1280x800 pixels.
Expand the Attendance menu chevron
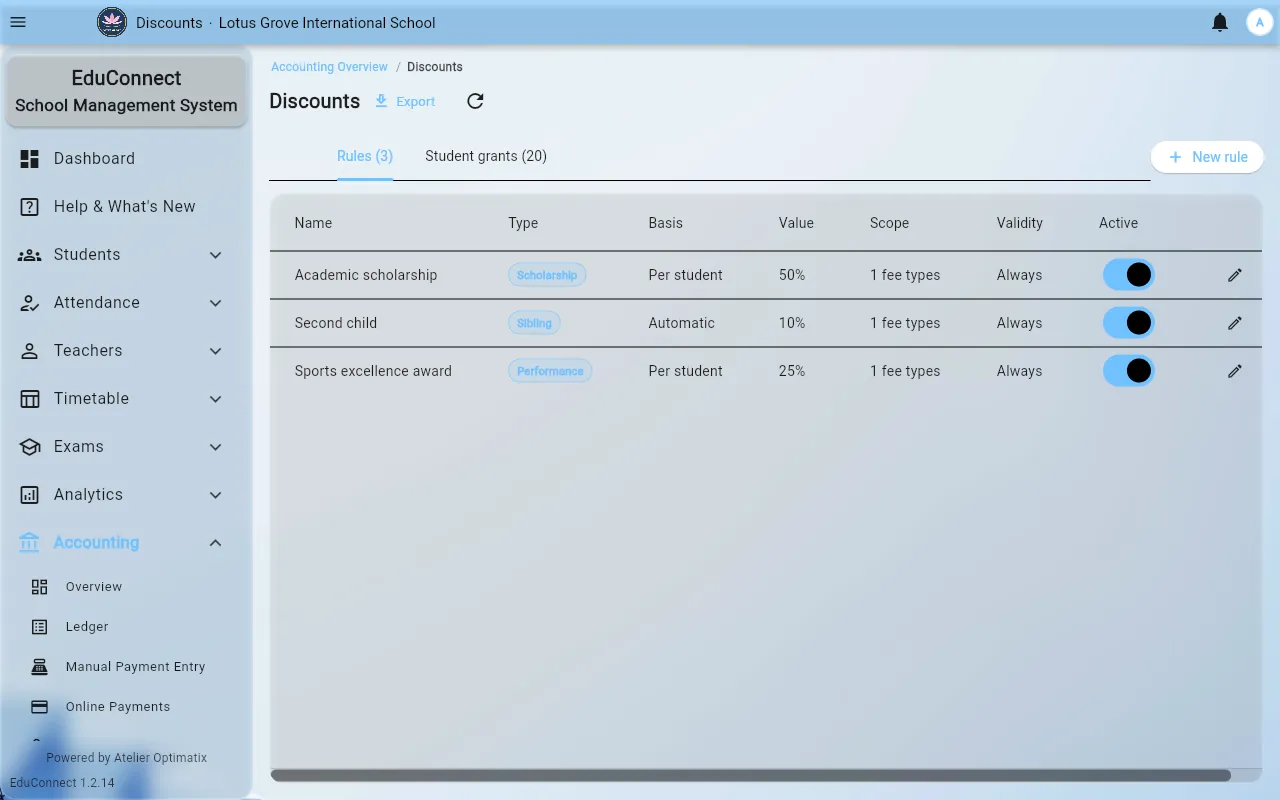coord(215,303)
